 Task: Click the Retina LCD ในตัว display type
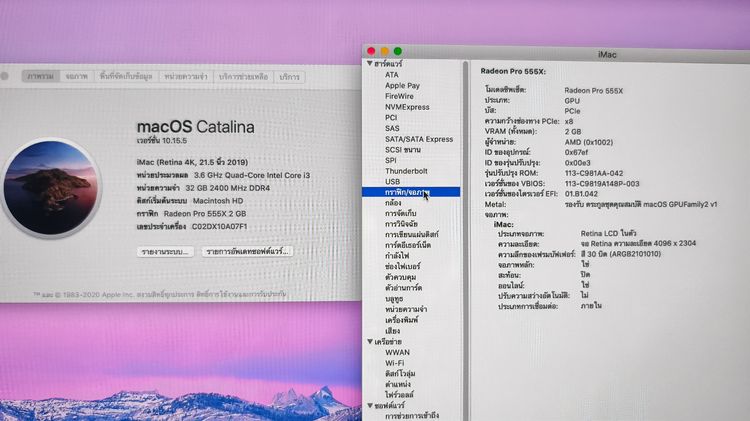pos(608,233)
